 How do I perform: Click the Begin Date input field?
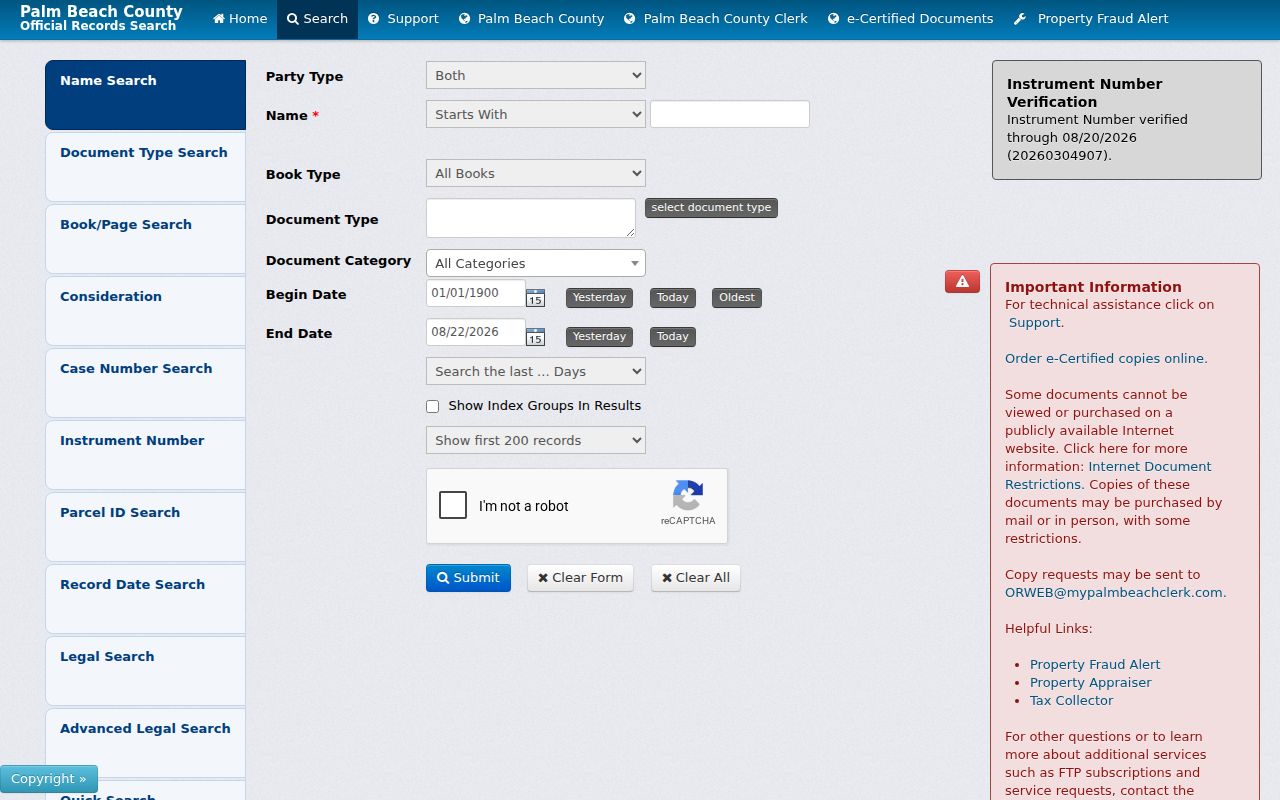pyautogui.click(x=476, y=293)
